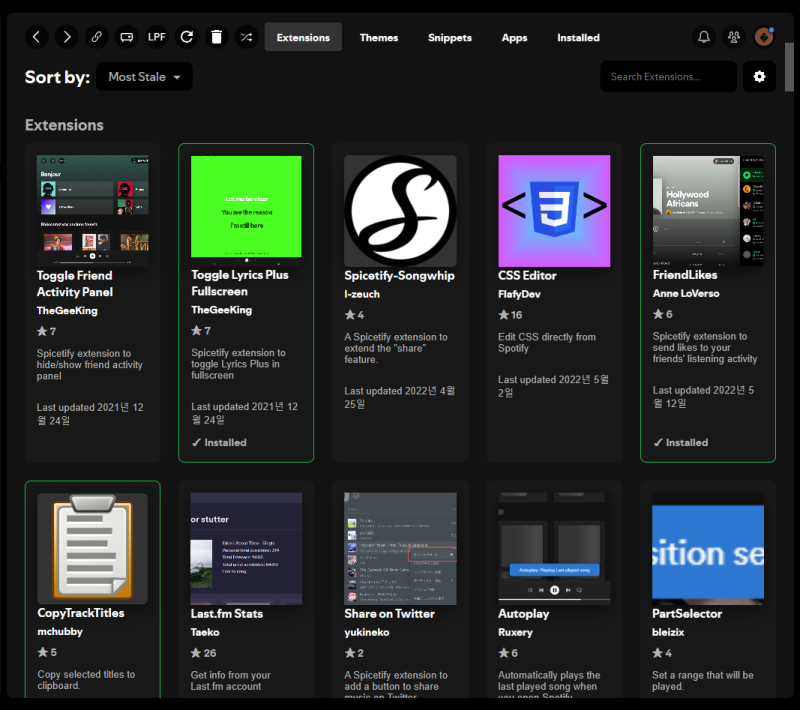The height and width of the screenshot is (710, 800).
Task: Expand the Most Stale sort dropdown
Action: (144, 77)
